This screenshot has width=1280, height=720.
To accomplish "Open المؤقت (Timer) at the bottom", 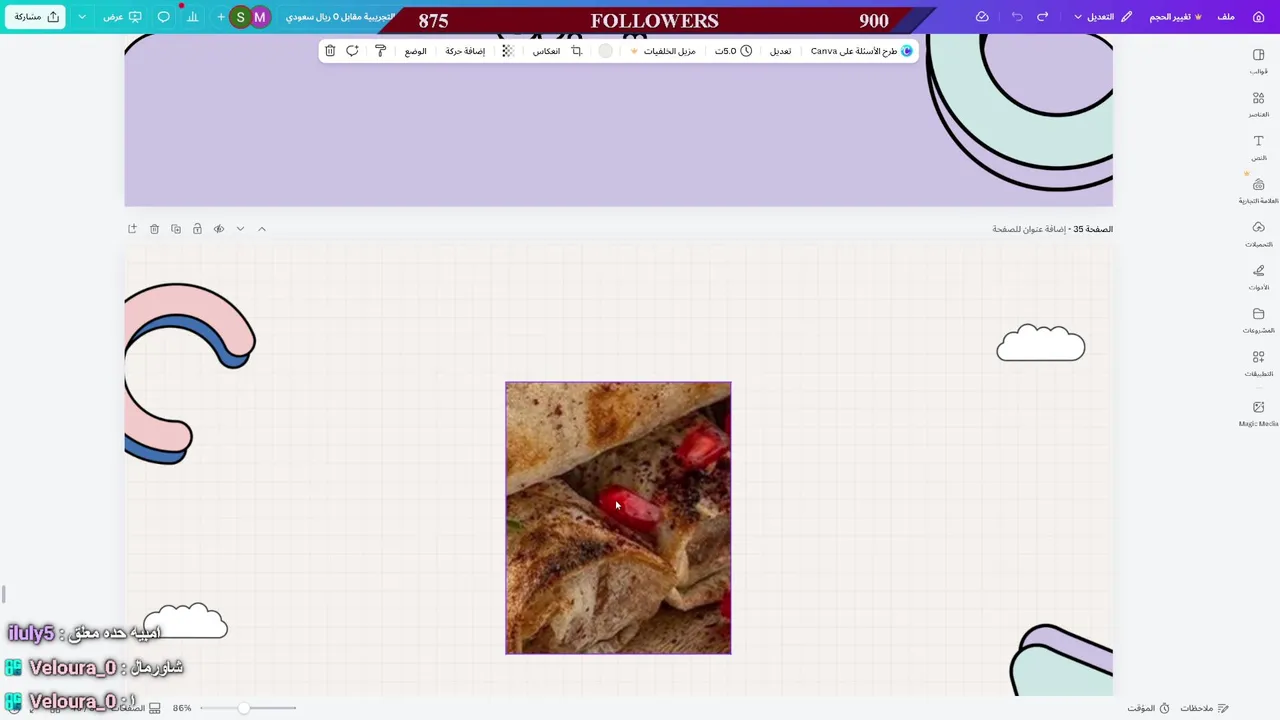I will [x=1148, y=708].
